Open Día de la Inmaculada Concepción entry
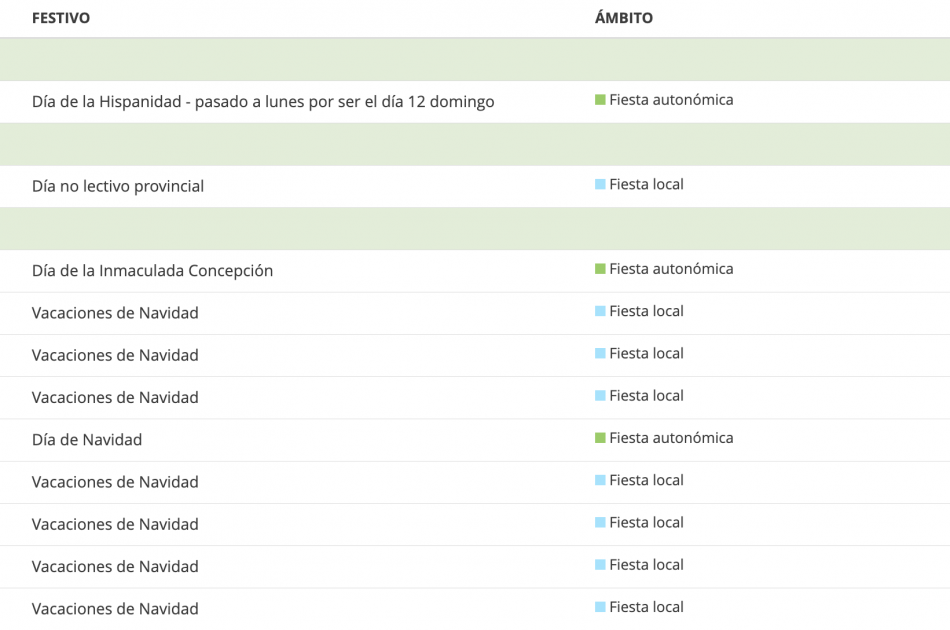Viewport: 950px width, 630px height. point(152,271)
